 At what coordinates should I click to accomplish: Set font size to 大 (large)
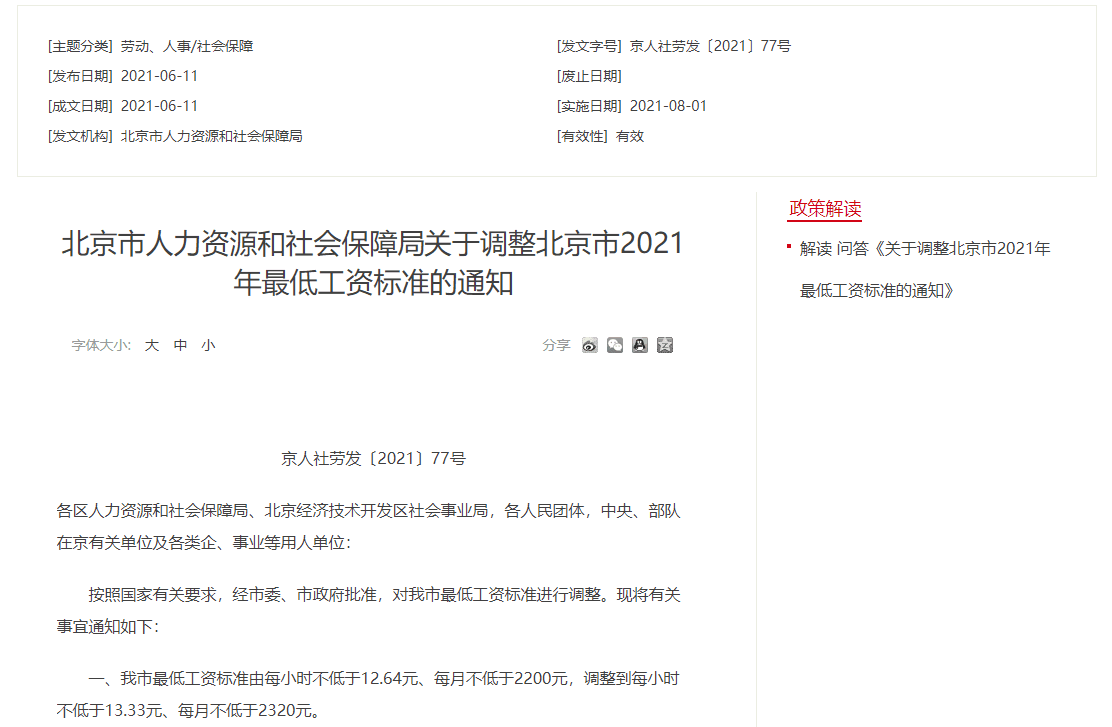pos(152,345)
